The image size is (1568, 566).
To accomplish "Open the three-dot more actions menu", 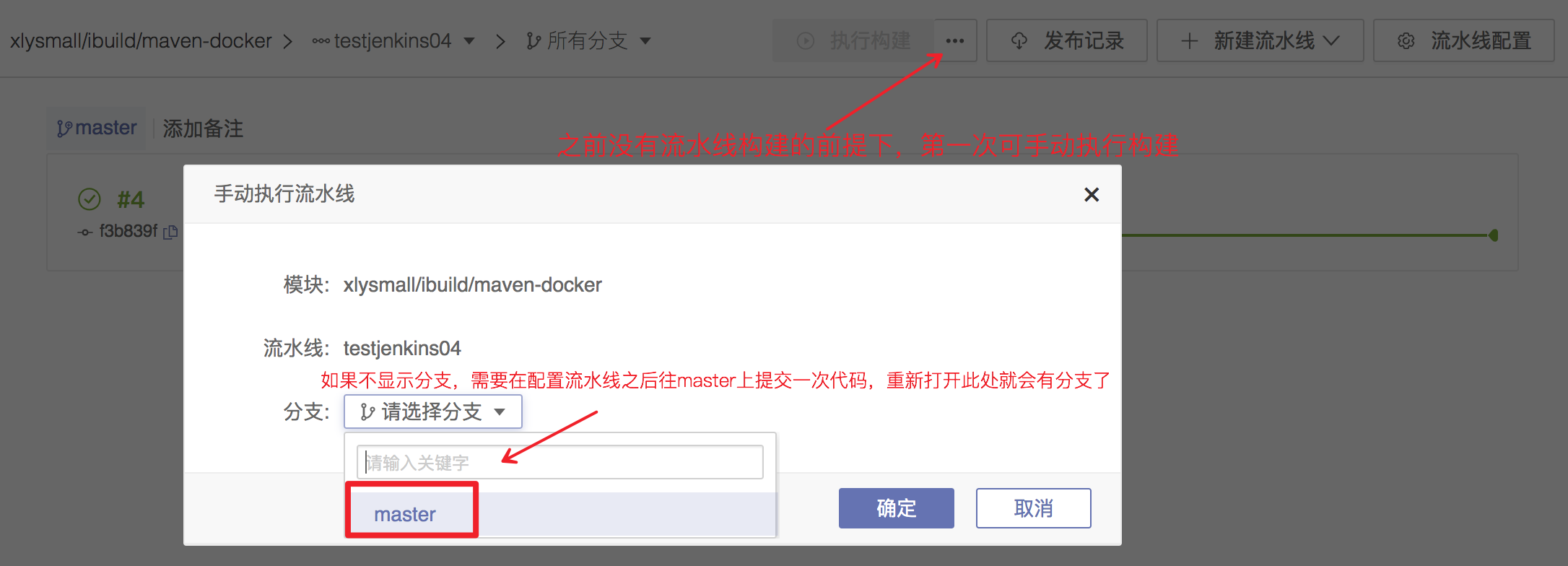I will (955, 40).
